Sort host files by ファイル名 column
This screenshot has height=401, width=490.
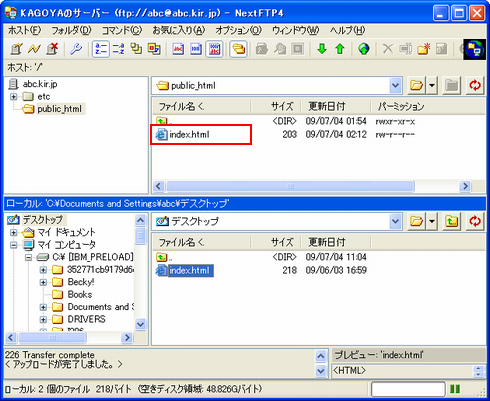(x=201, y=106)
